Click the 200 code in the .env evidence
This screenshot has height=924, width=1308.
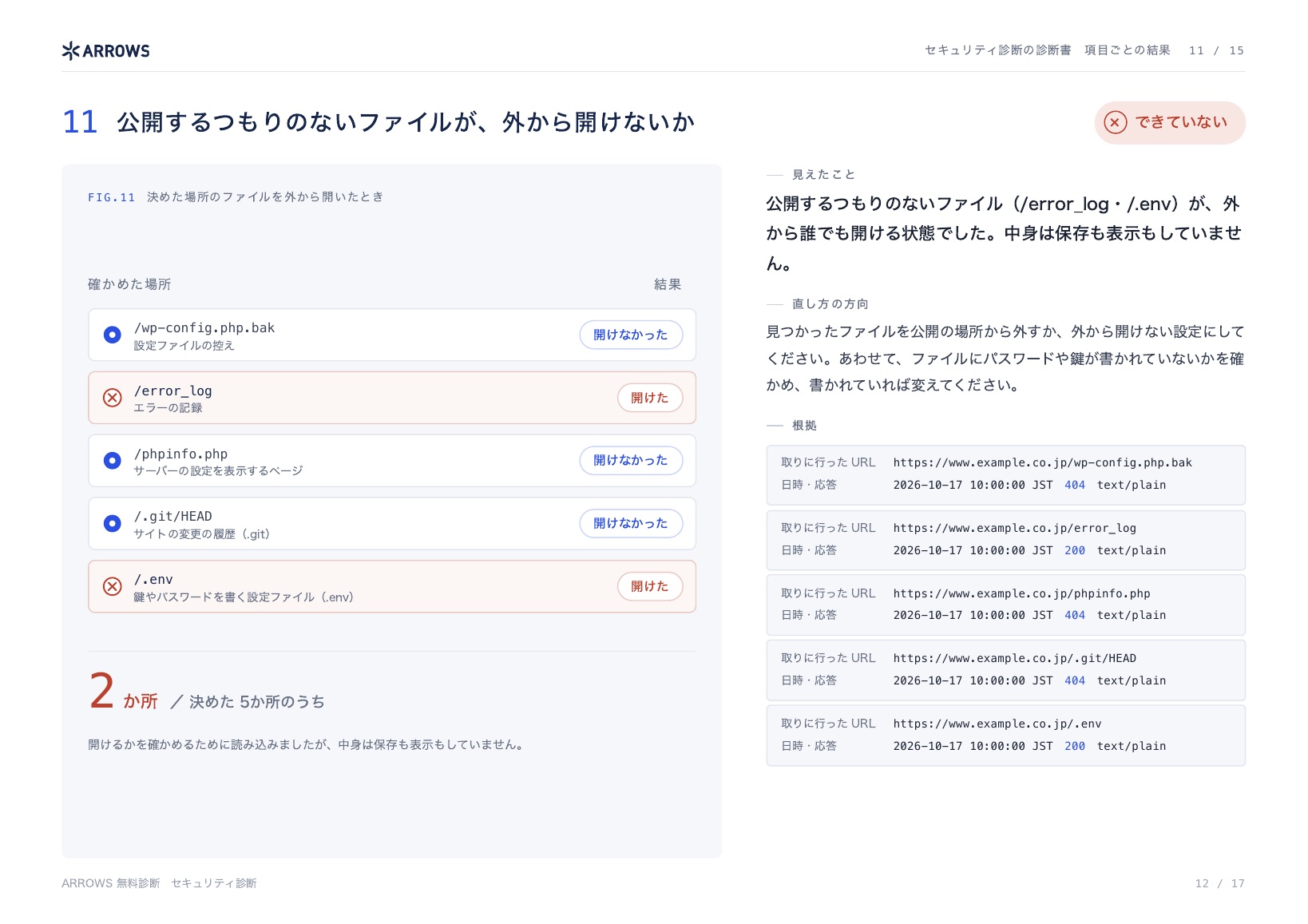coord(1075,746)
